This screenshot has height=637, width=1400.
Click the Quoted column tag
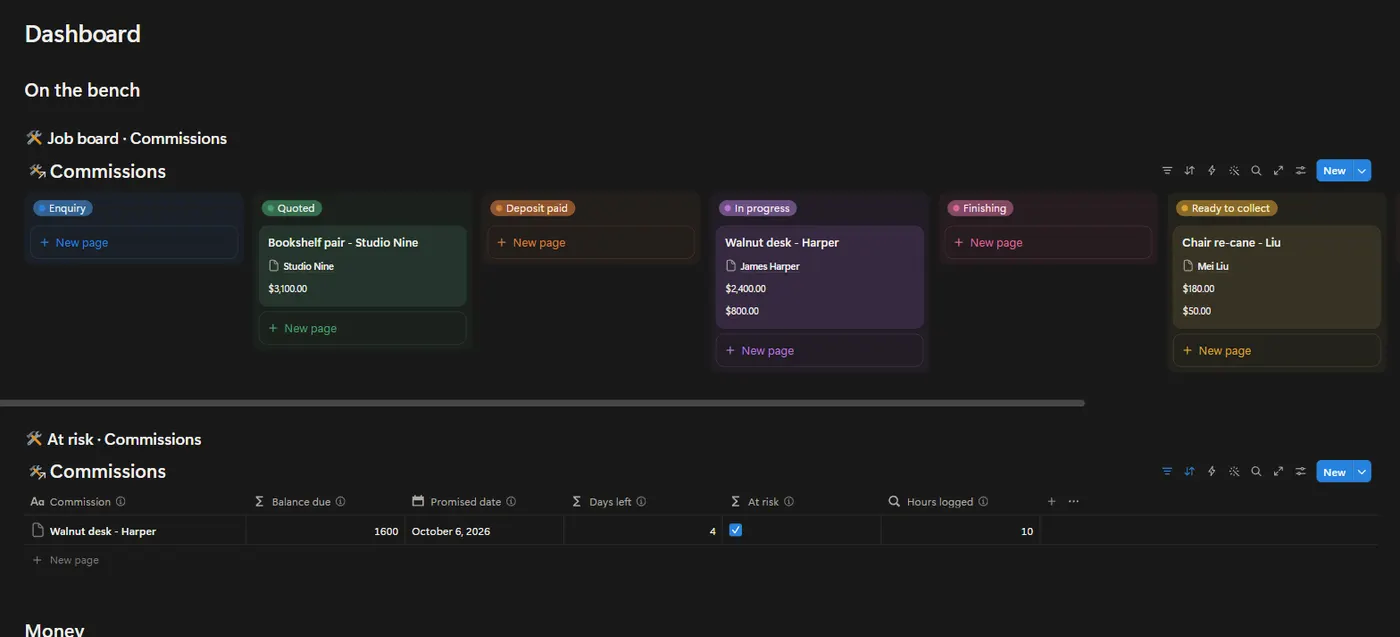point(292,208)
